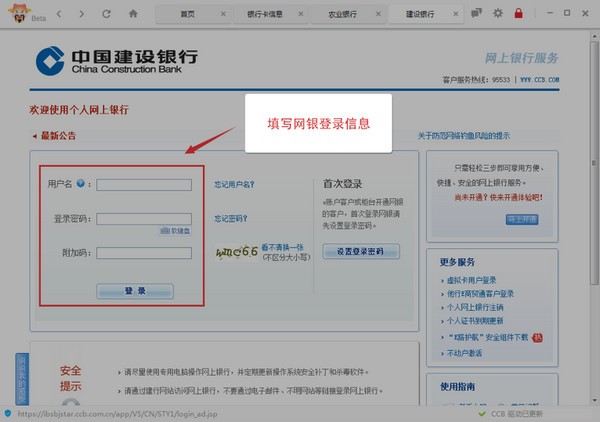
Task: Open the www.ccb.com link
Action: [x=540, y=80]
